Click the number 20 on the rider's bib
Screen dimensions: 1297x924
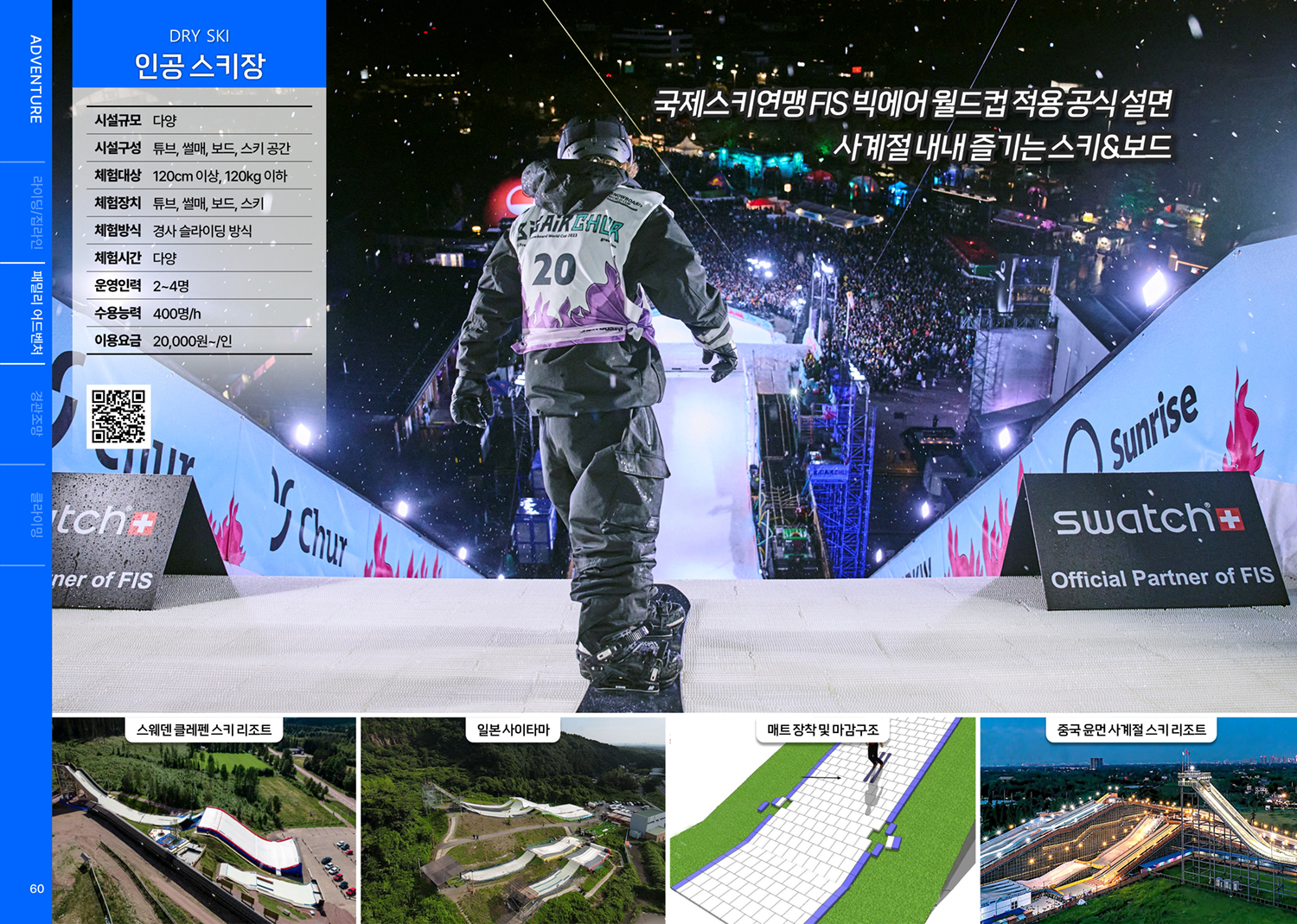coord(554,270)
